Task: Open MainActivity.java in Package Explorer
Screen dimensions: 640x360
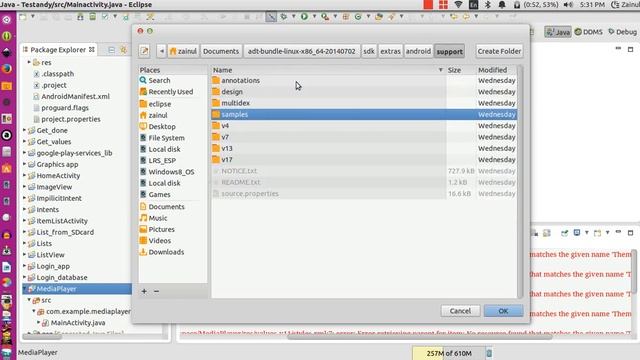Action: tap(78, 322)
